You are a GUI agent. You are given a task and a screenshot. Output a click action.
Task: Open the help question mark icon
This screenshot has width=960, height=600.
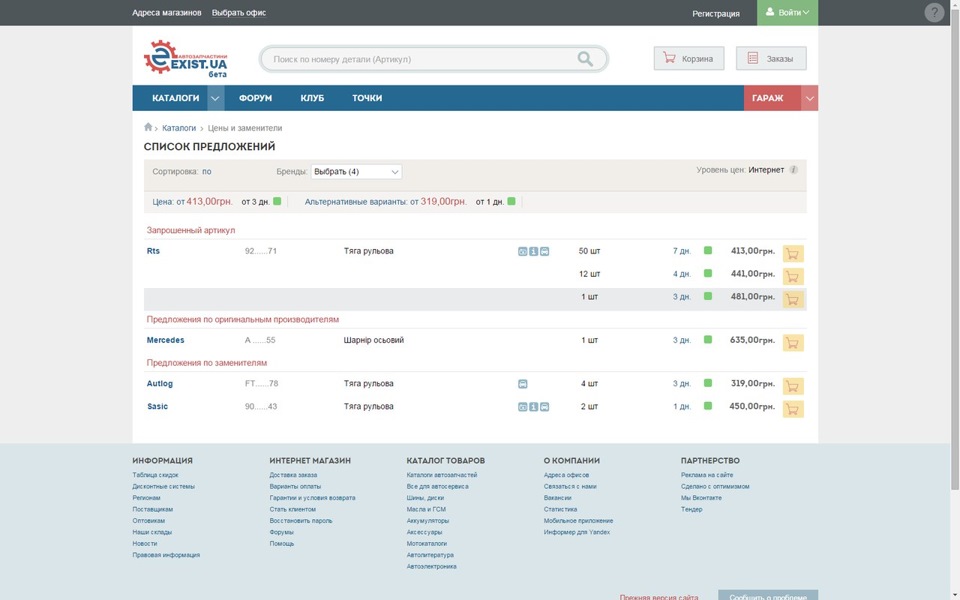coord(934,12)
